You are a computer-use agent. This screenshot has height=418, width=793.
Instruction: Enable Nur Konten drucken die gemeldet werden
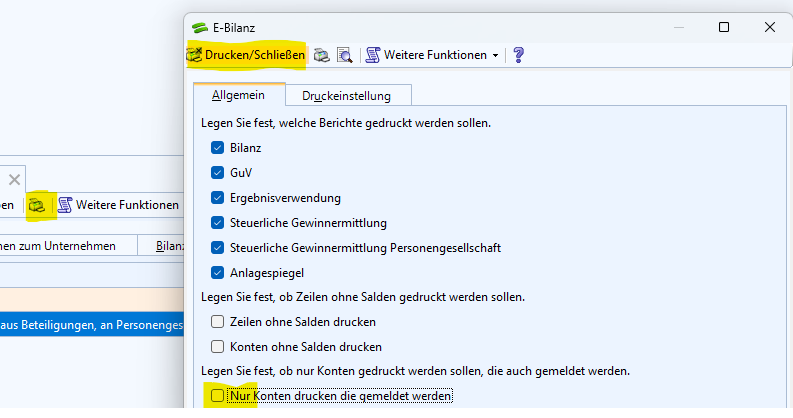tap(218, 396)
